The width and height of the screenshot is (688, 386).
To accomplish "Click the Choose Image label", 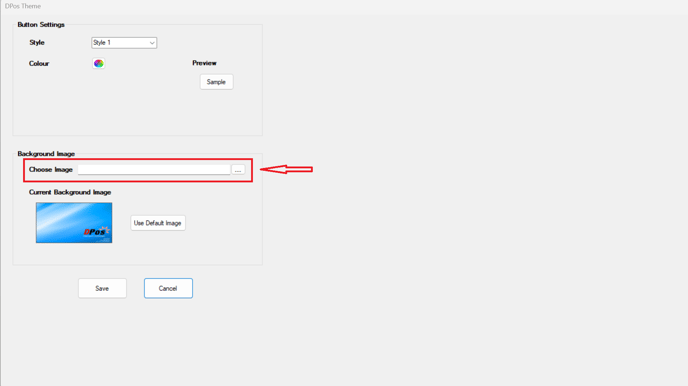I will tap(50, 170).
